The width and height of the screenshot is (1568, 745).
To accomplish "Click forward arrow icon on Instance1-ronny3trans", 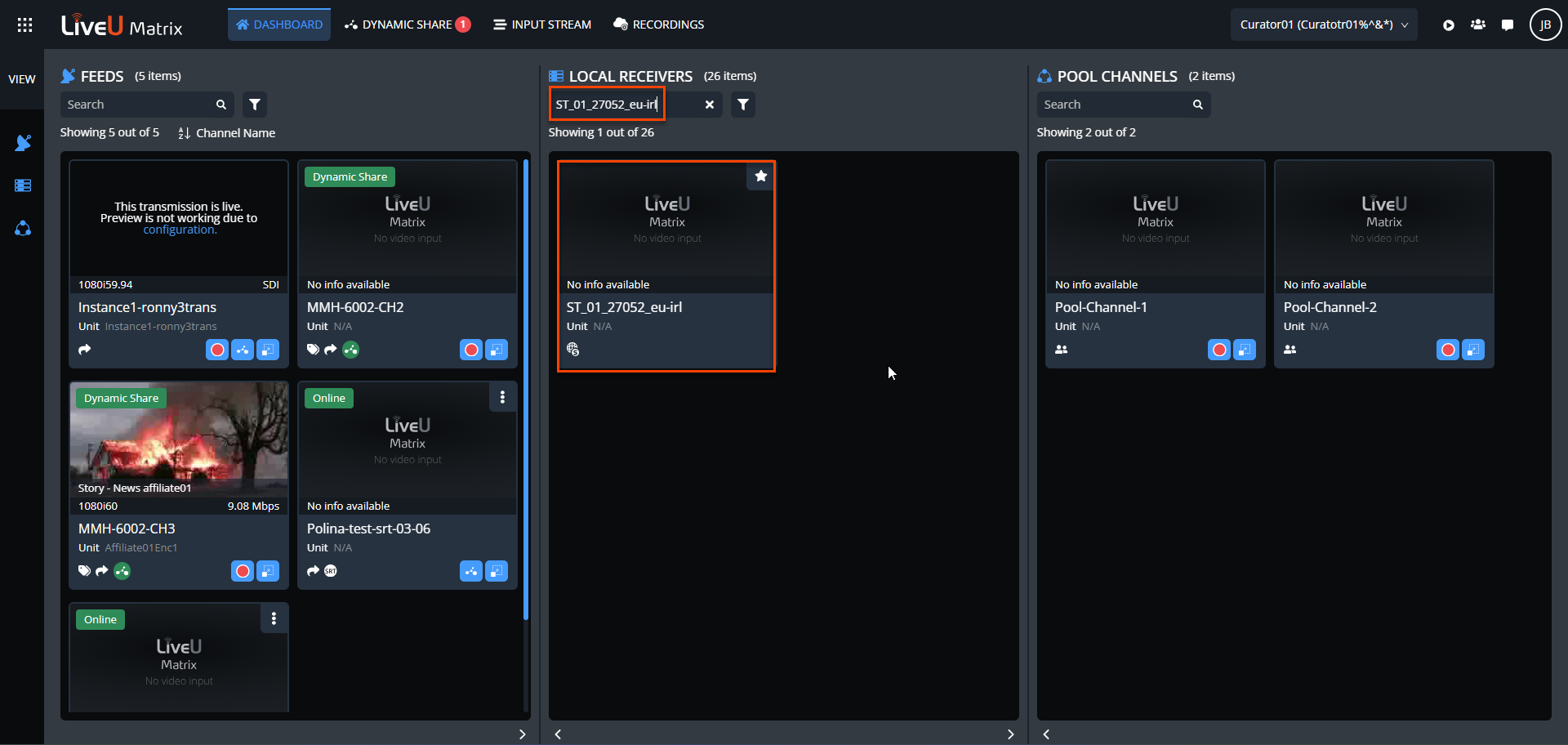I will (x=85, y=350).
